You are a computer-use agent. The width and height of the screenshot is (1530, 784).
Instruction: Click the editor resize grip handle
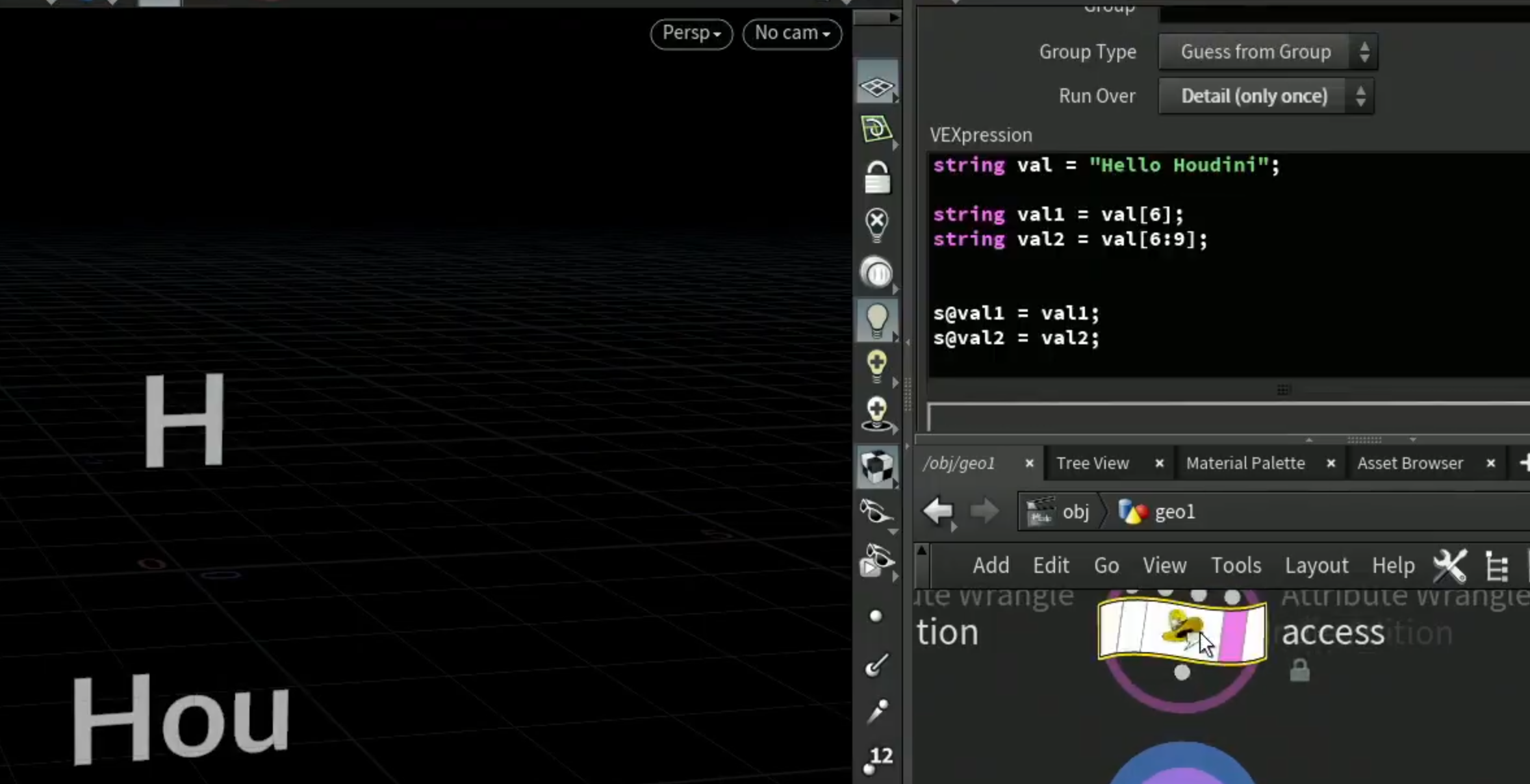(x=1284, y=390)
